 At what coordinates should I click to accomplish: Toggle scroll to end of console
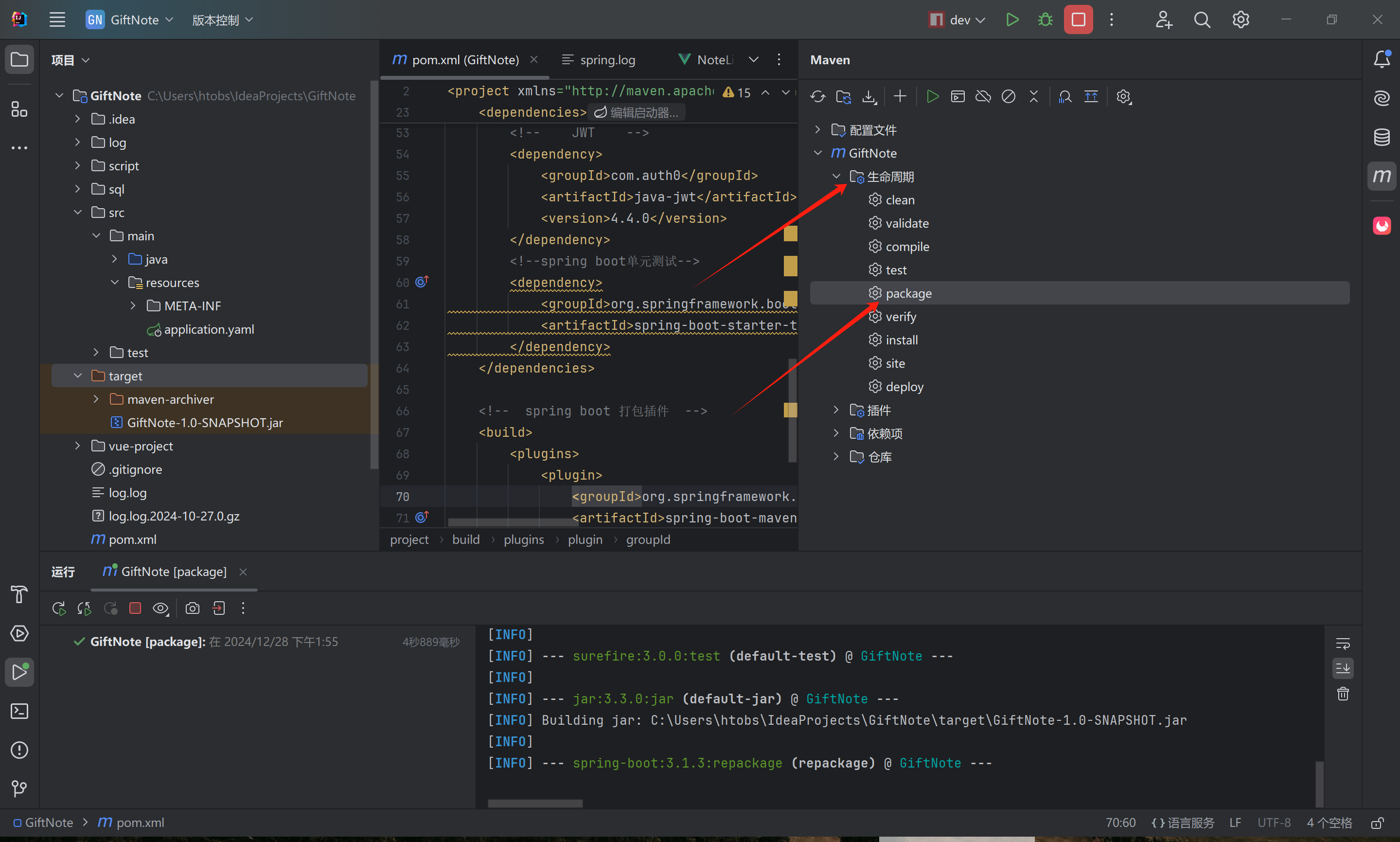(1343, 668)
